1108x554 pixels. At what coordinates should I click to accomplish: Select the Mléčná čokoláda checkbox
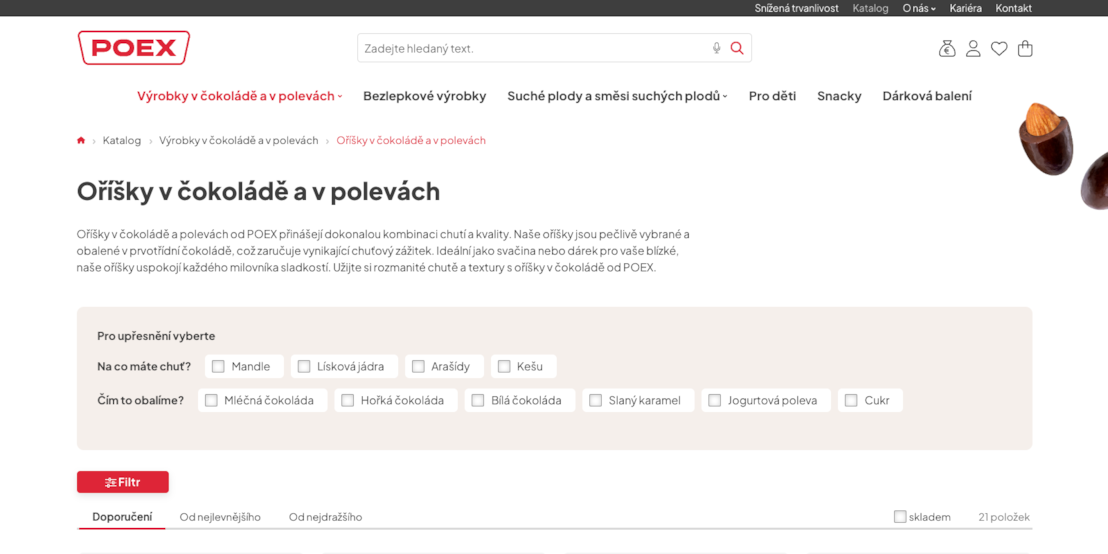(211, 401)
